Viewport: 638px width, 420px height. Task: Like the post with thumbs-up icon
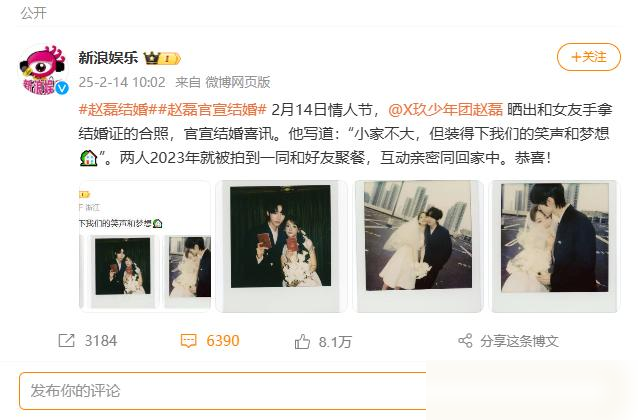click(302, 341)
